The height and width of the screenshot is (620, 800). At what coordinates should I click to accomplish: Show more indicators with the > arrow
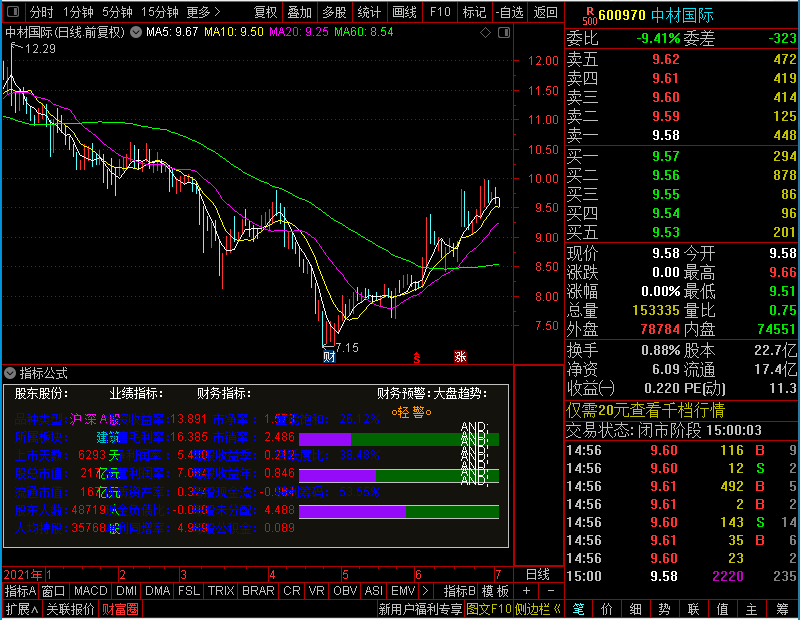pos(426,591)
